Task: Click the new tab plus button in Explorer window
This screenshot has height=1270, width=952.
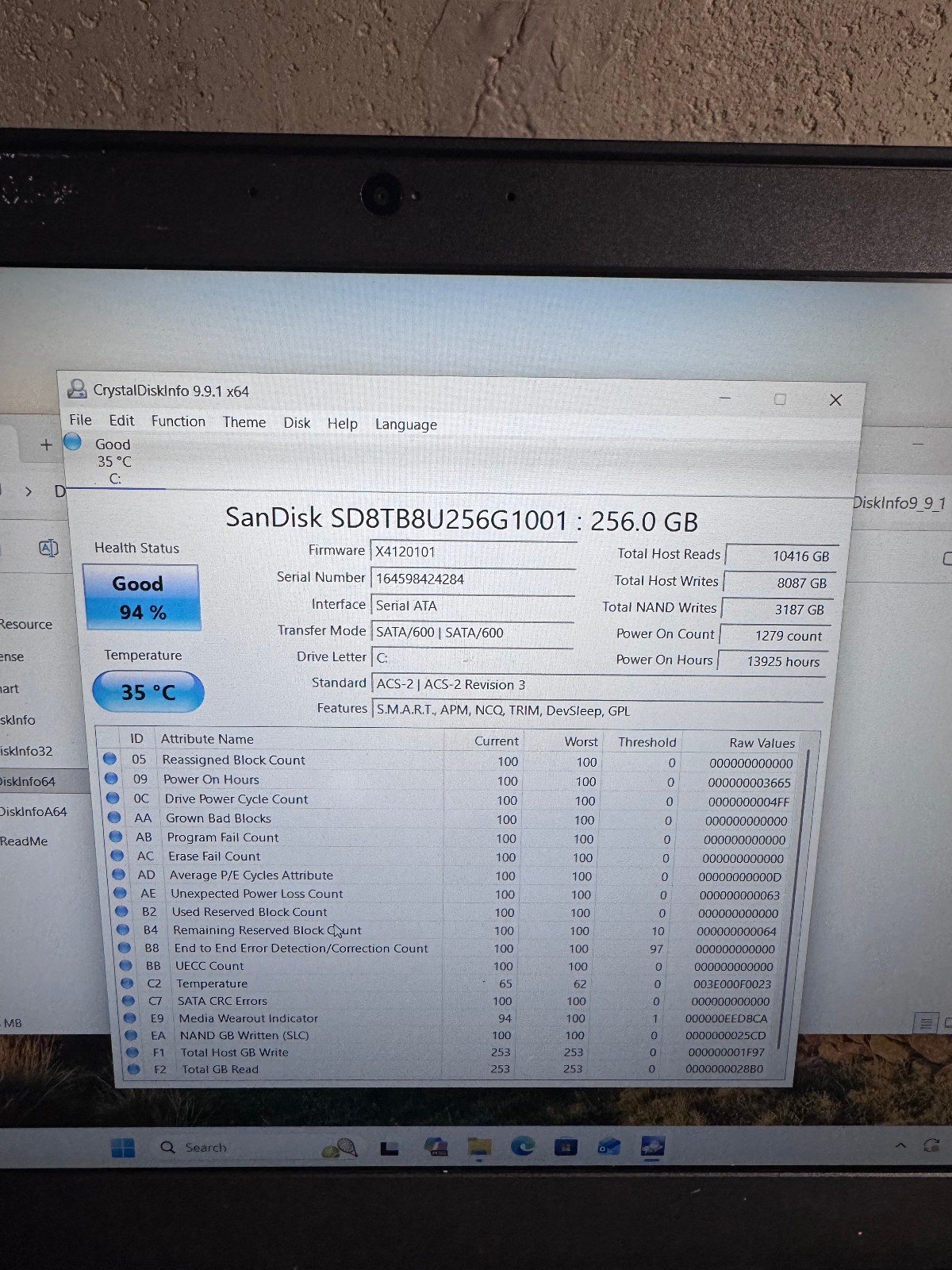Action: 46,445
